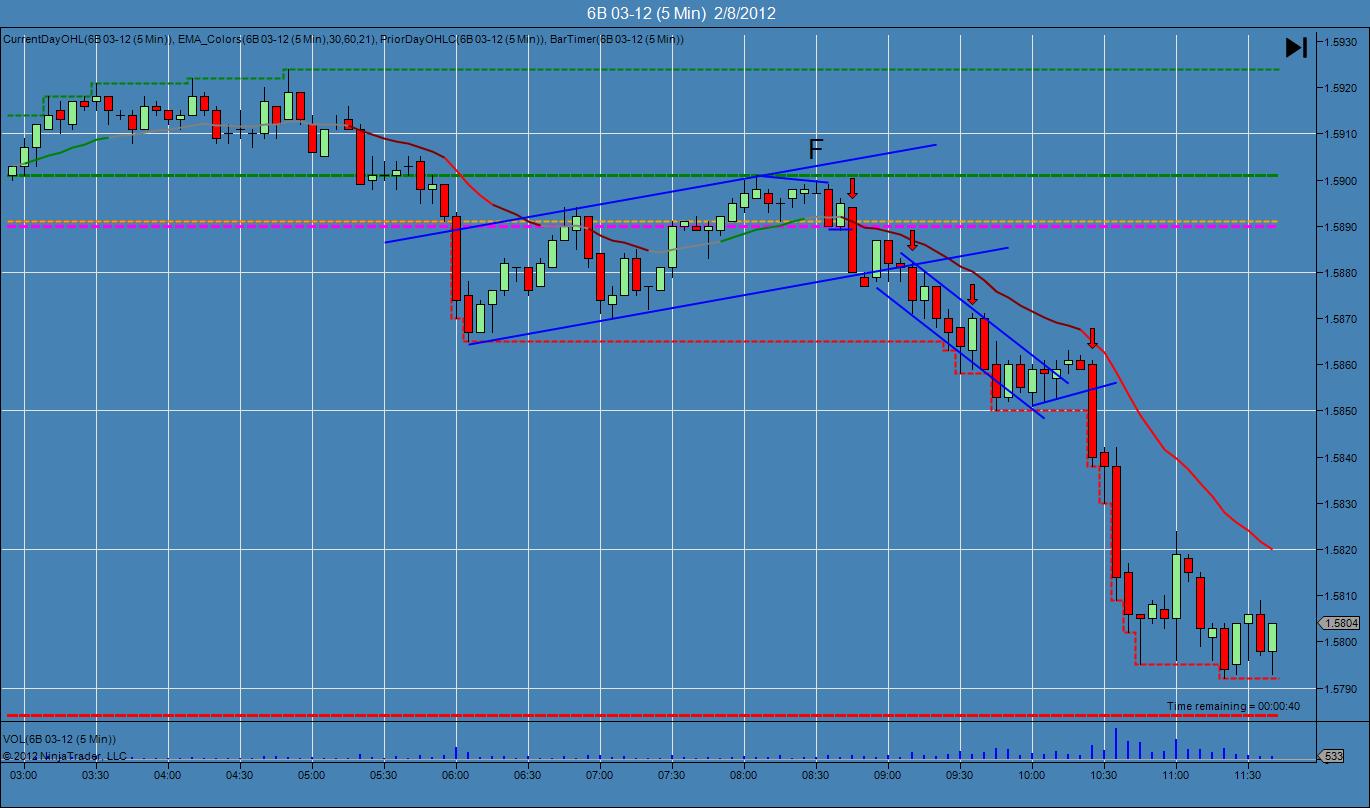Click the 1.5880 price axis label
Image resolution: width=1370 pixels, height=808 pixels.
pos(1341,273)
